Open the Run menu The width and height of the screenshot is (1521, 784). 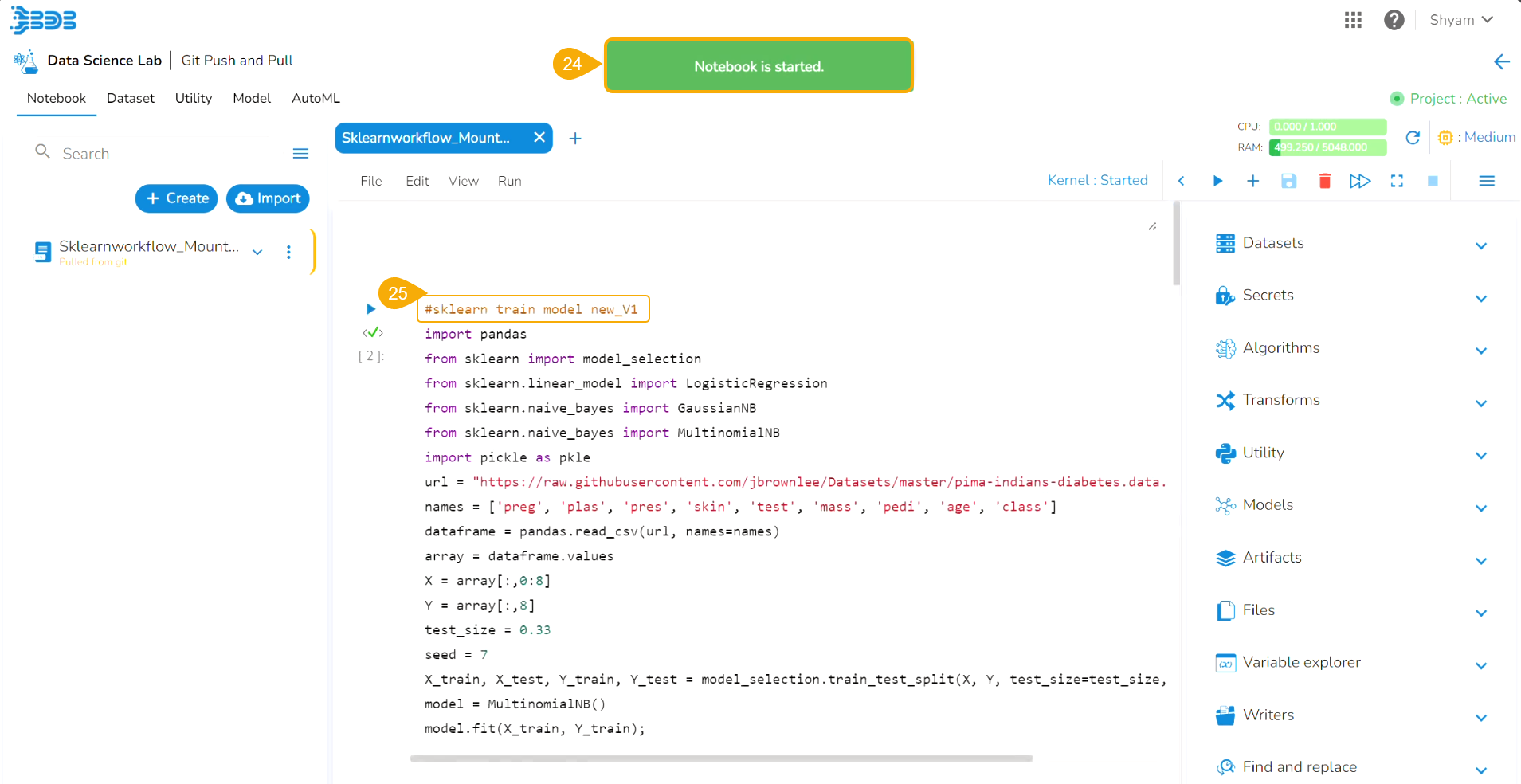coord(509,181)
